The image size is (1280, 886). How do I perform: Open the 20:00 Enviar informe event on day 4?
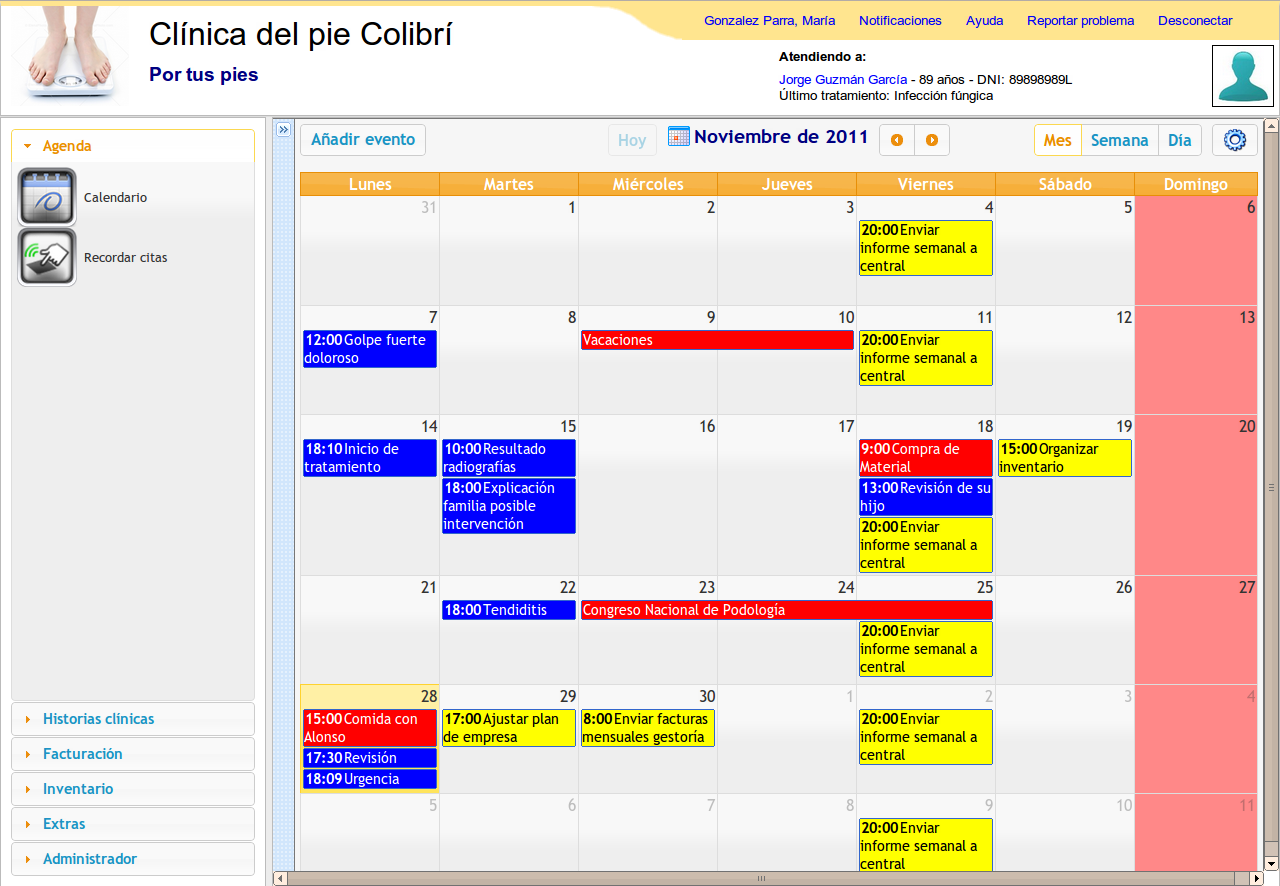point(926,248)
